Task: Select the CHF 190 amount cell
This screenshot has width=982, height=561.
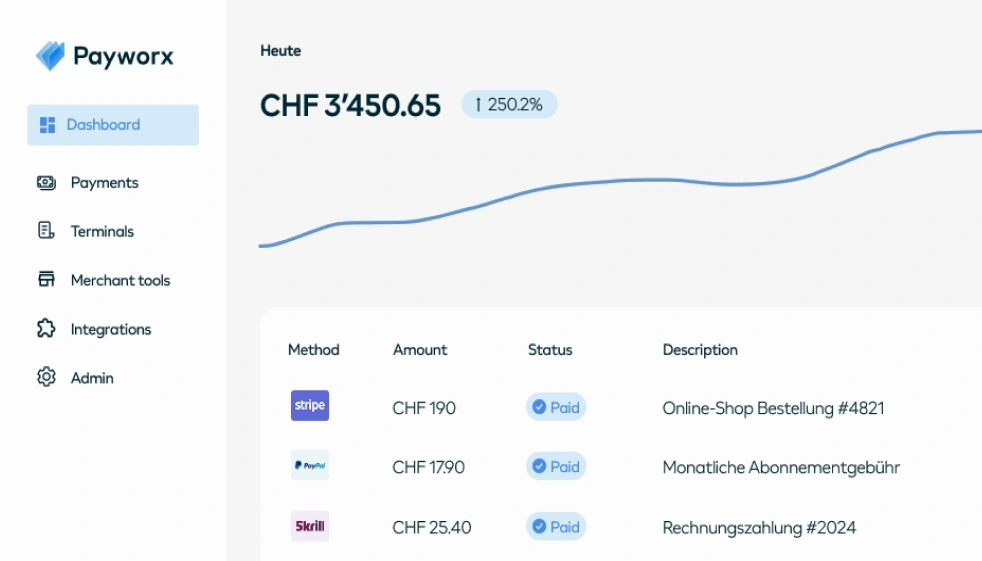Action: tap(424, 408)
